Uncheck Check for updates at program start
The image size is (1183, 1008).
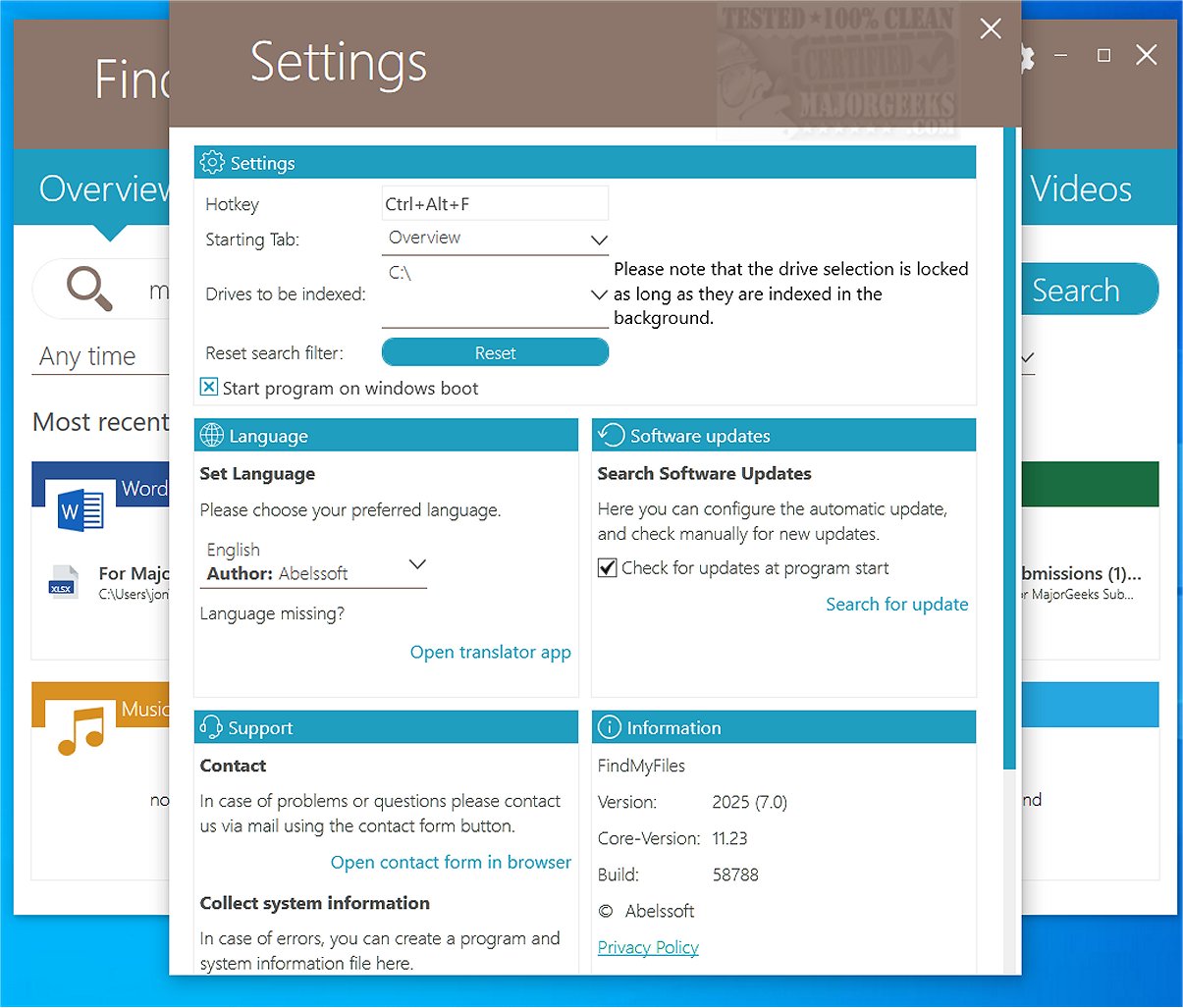coord(608,567)
